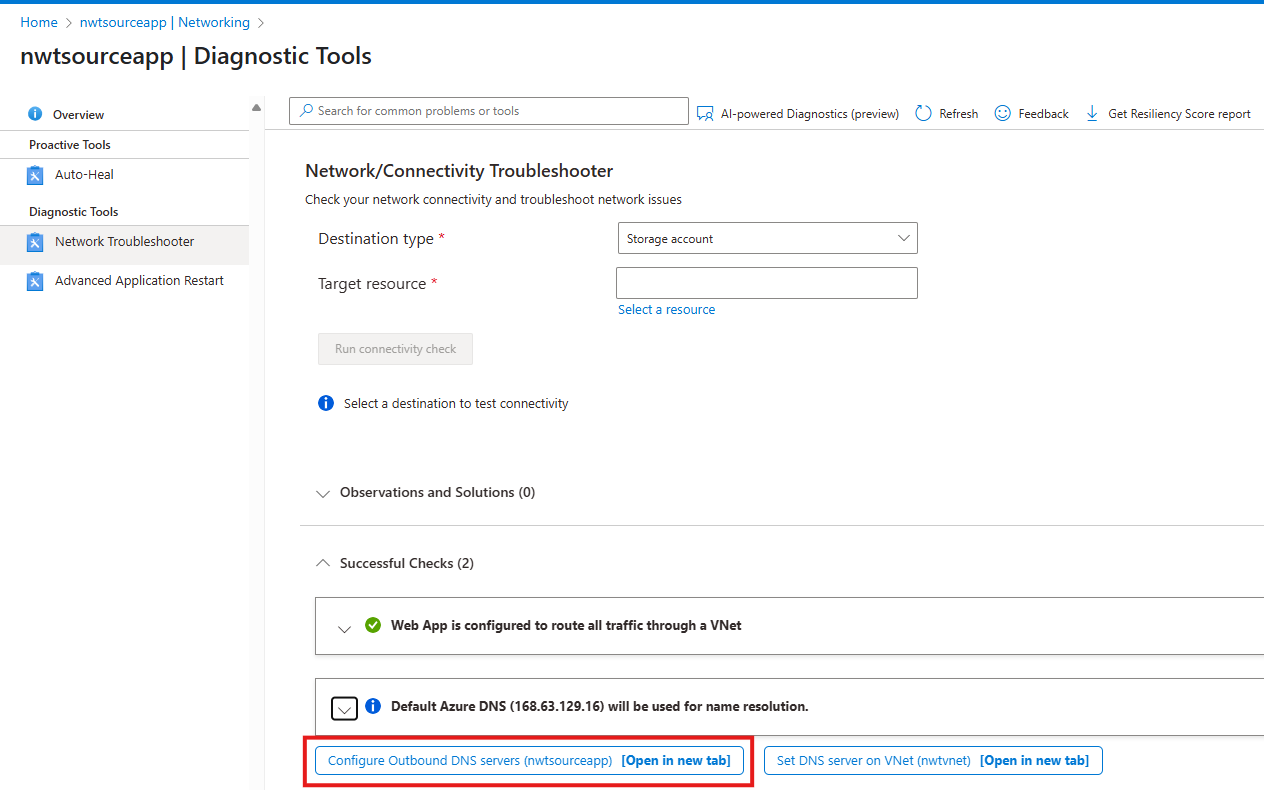Select Advanced Application Restart in sidebar
Viewport: 1264px width, 790px height.
[x=139, y=281]
